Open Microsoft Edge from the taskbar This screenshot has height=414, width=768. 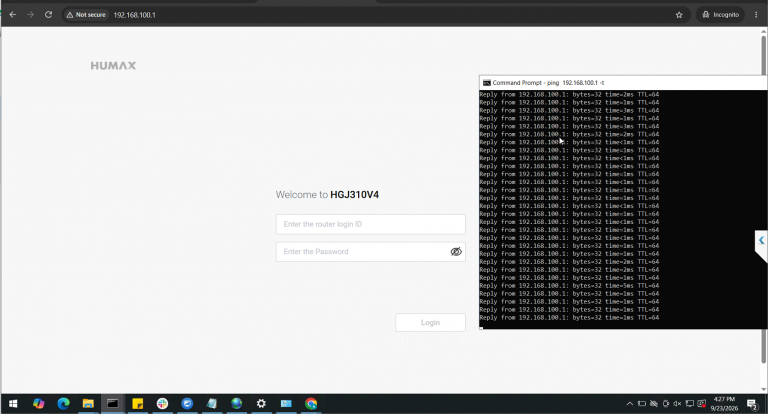(x=63, y=404)
